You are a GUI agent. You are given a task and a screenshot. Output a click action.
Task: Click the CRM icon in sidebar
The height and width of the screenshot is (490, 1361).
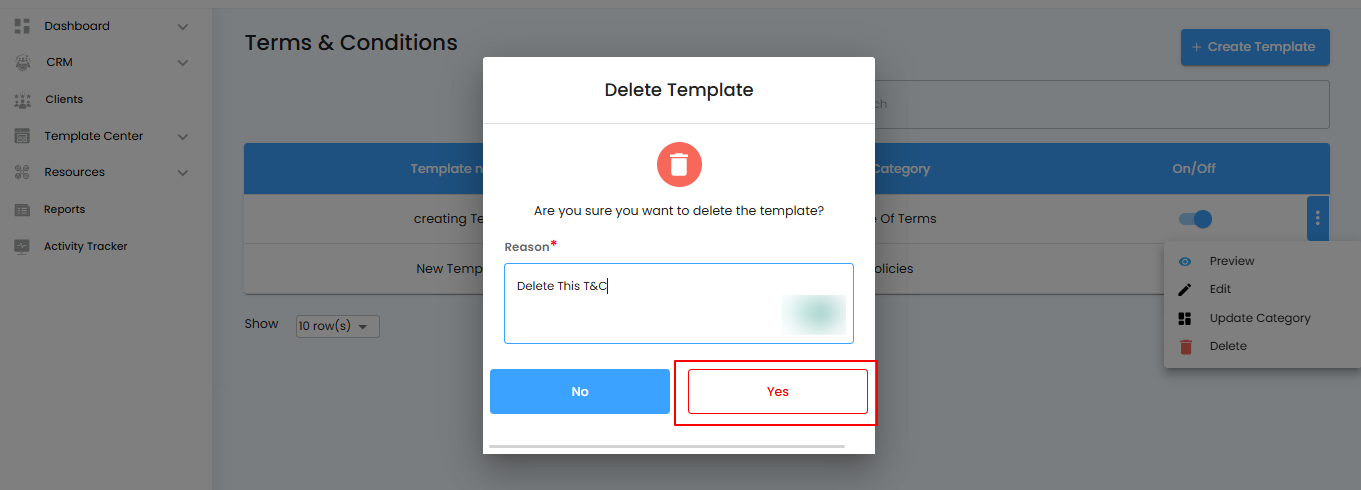22,62
